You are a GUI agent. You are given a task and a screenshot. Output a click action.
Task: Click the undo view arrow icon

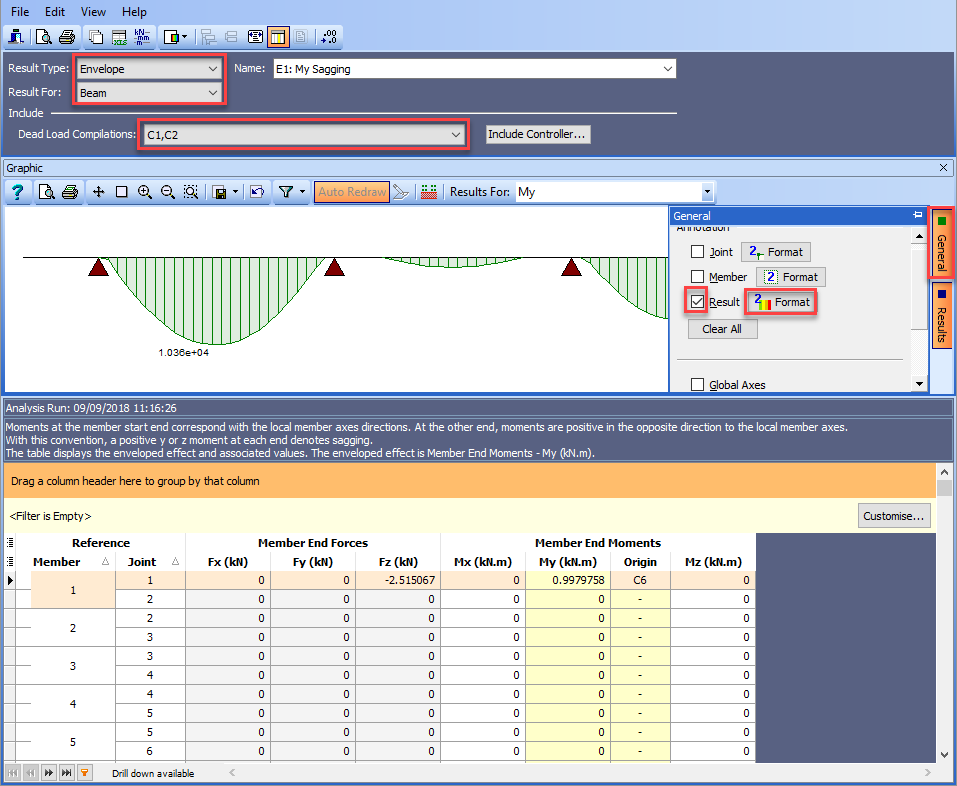(x=257, y=192)
